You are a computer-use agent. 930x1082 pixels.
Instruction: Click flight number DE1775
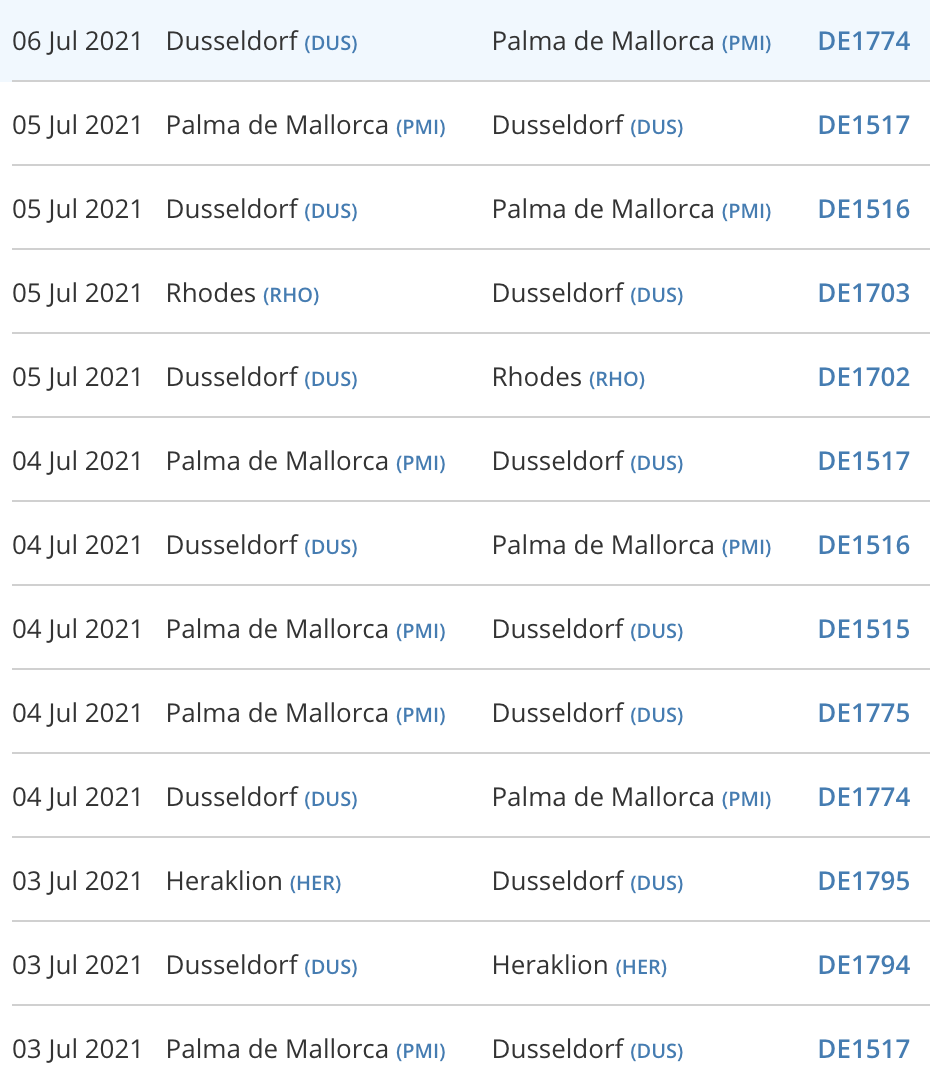863,713
